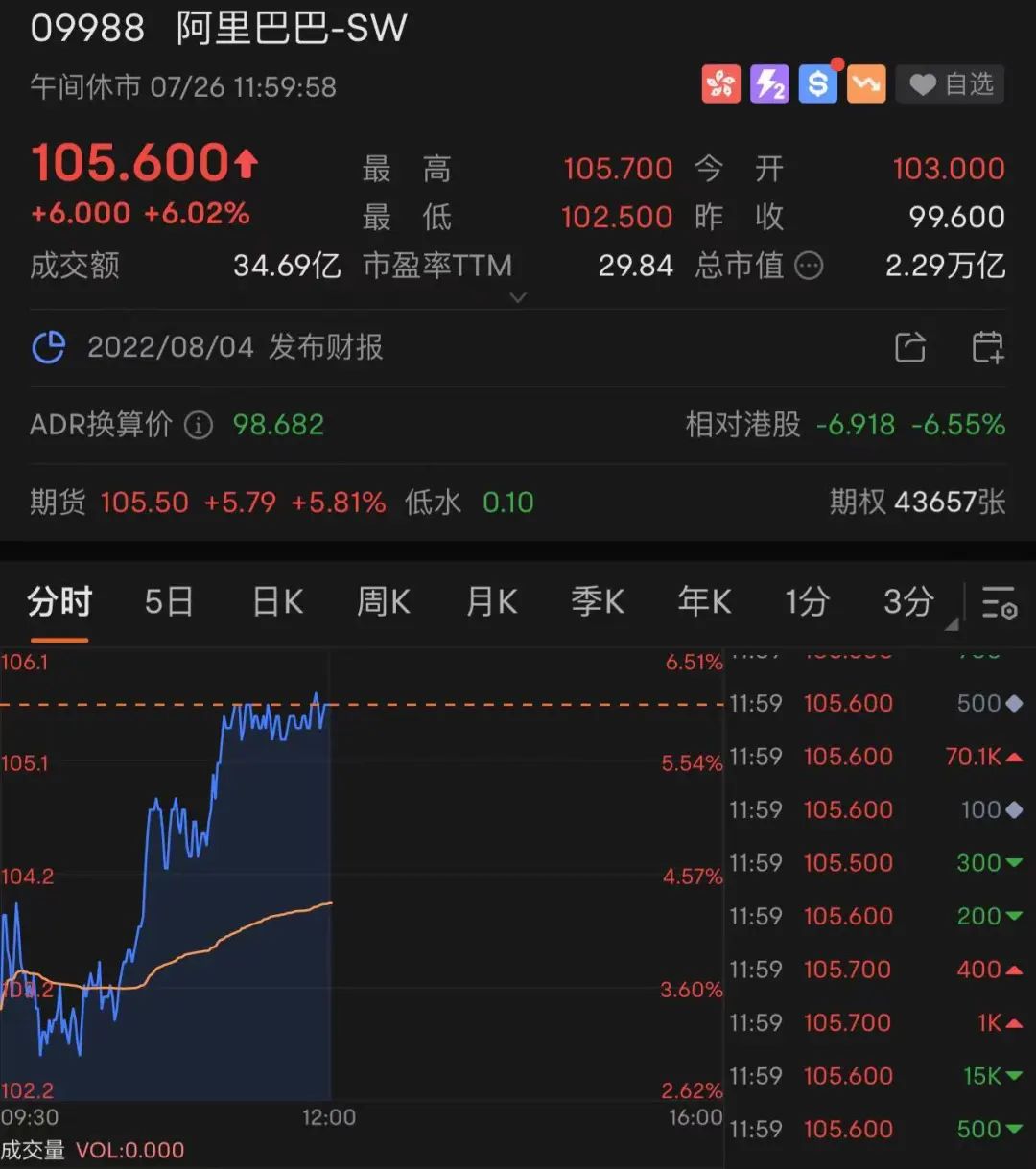Image resolution: width=1036 pixels, height=1169 pixels.
Task: Switch to the 5日 chart tab
Action: pos(169,602)
